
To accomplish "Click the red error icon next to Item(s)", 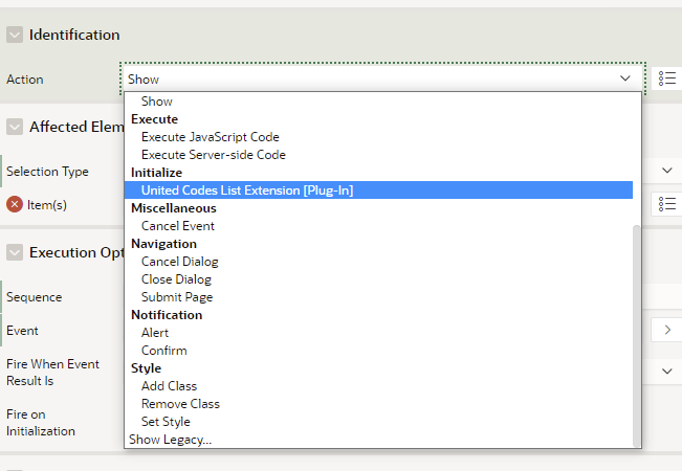I will (x=14, y=204).
